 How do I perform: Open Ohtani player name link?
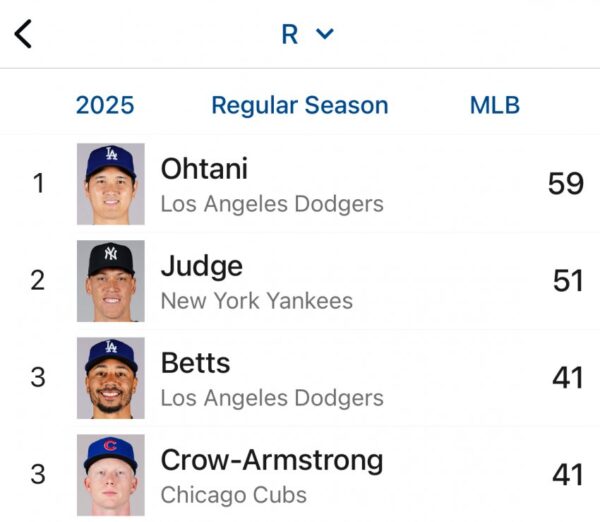204,169
